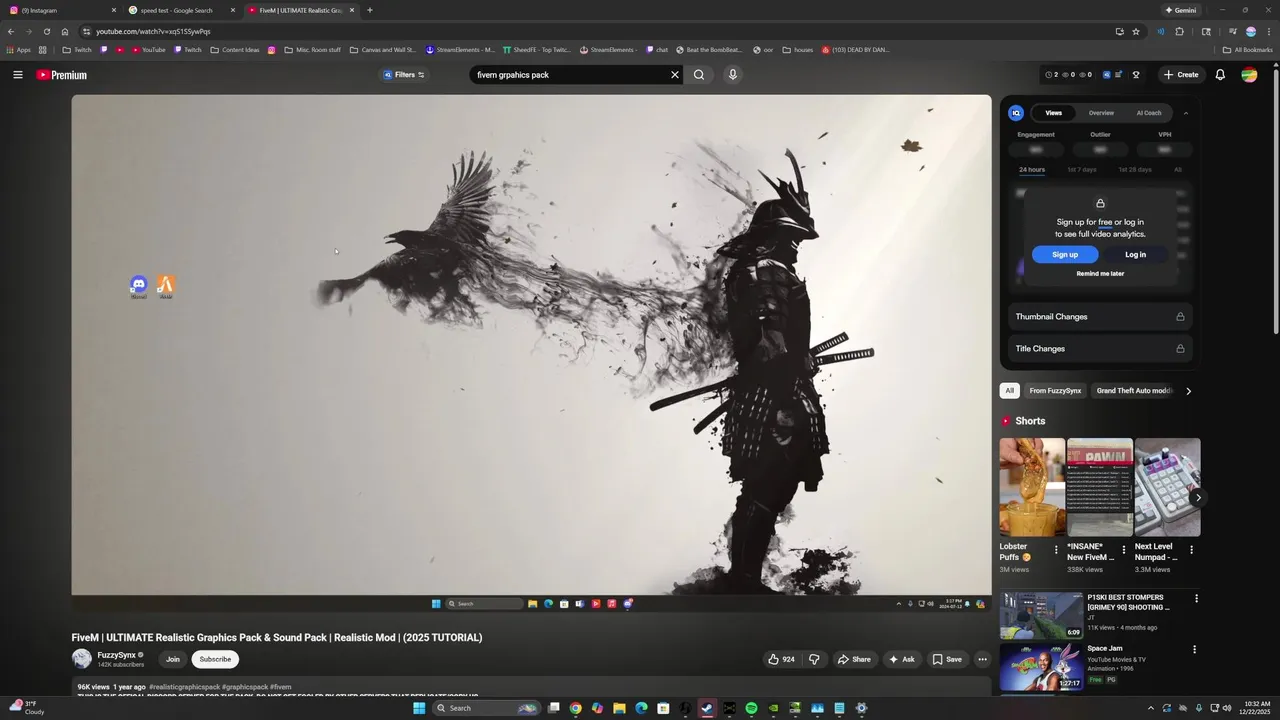Open the 'houses' bookmark folder
Screen dimensions: 1280x720
tap(798, 49)
